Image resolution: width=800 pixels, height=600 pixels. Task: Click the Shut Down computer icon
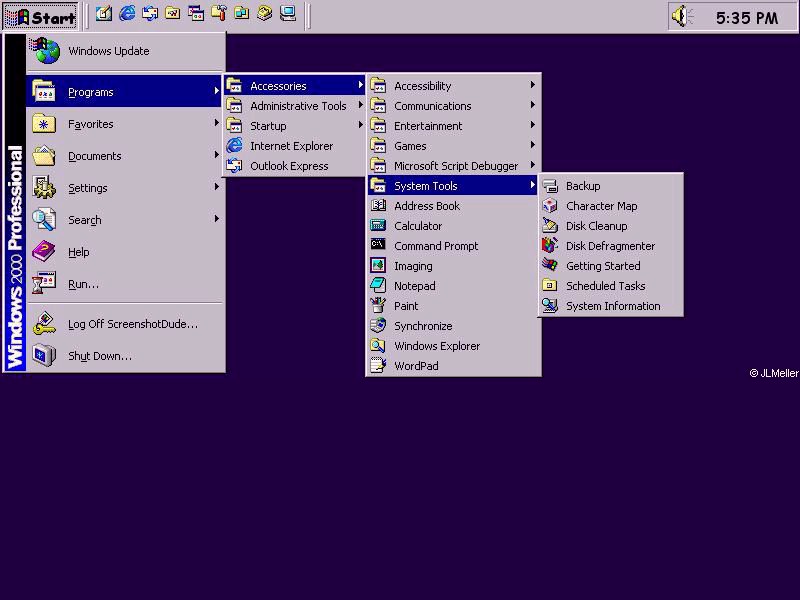tap(44, 356)
